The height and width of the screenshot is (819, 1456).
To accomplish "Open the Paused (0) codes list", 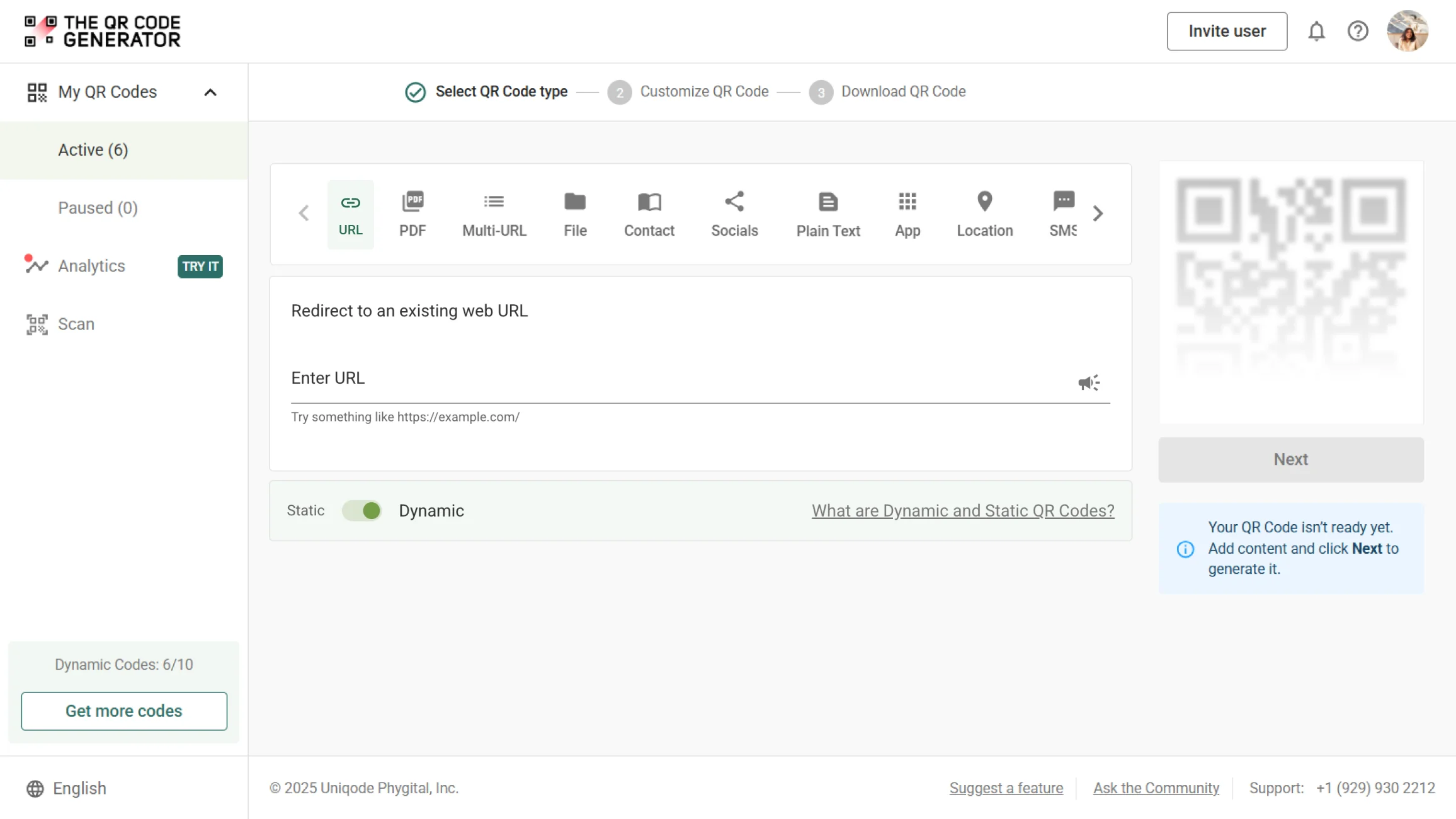I will coord(98,208).
